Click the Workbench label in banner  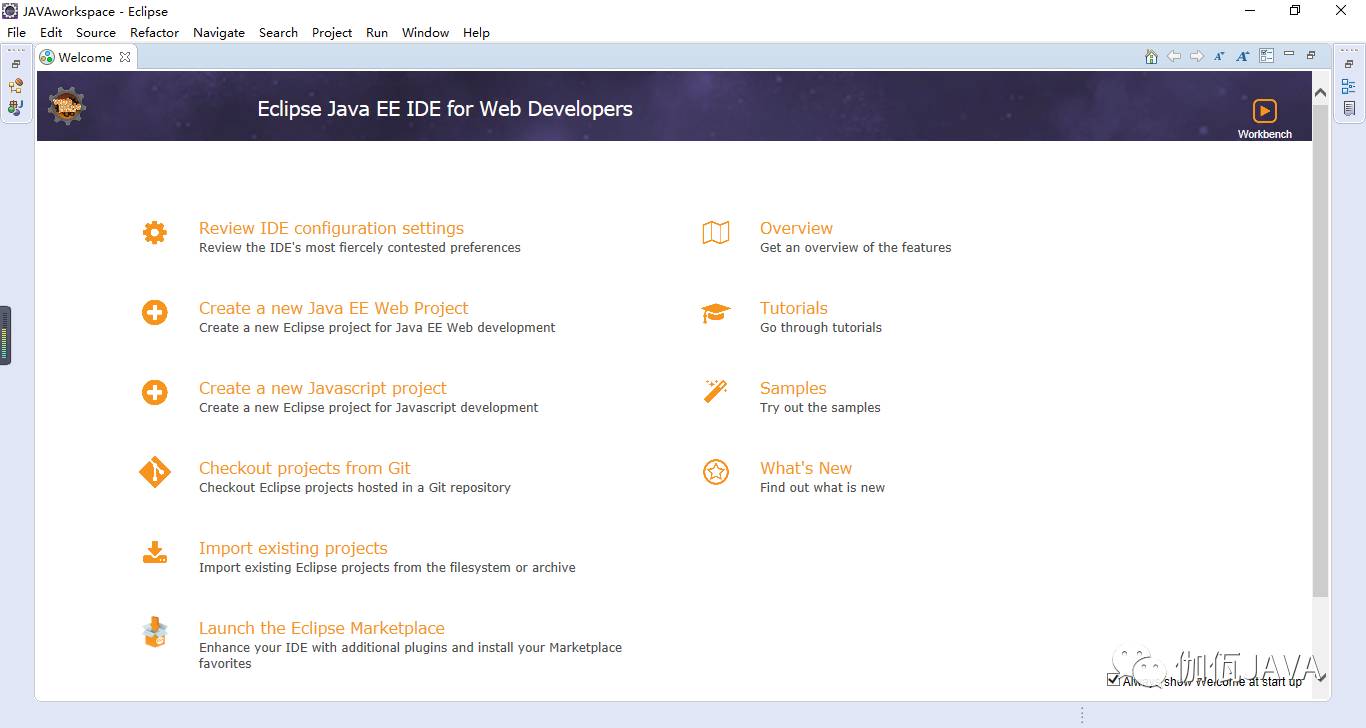click(1264, 134)
